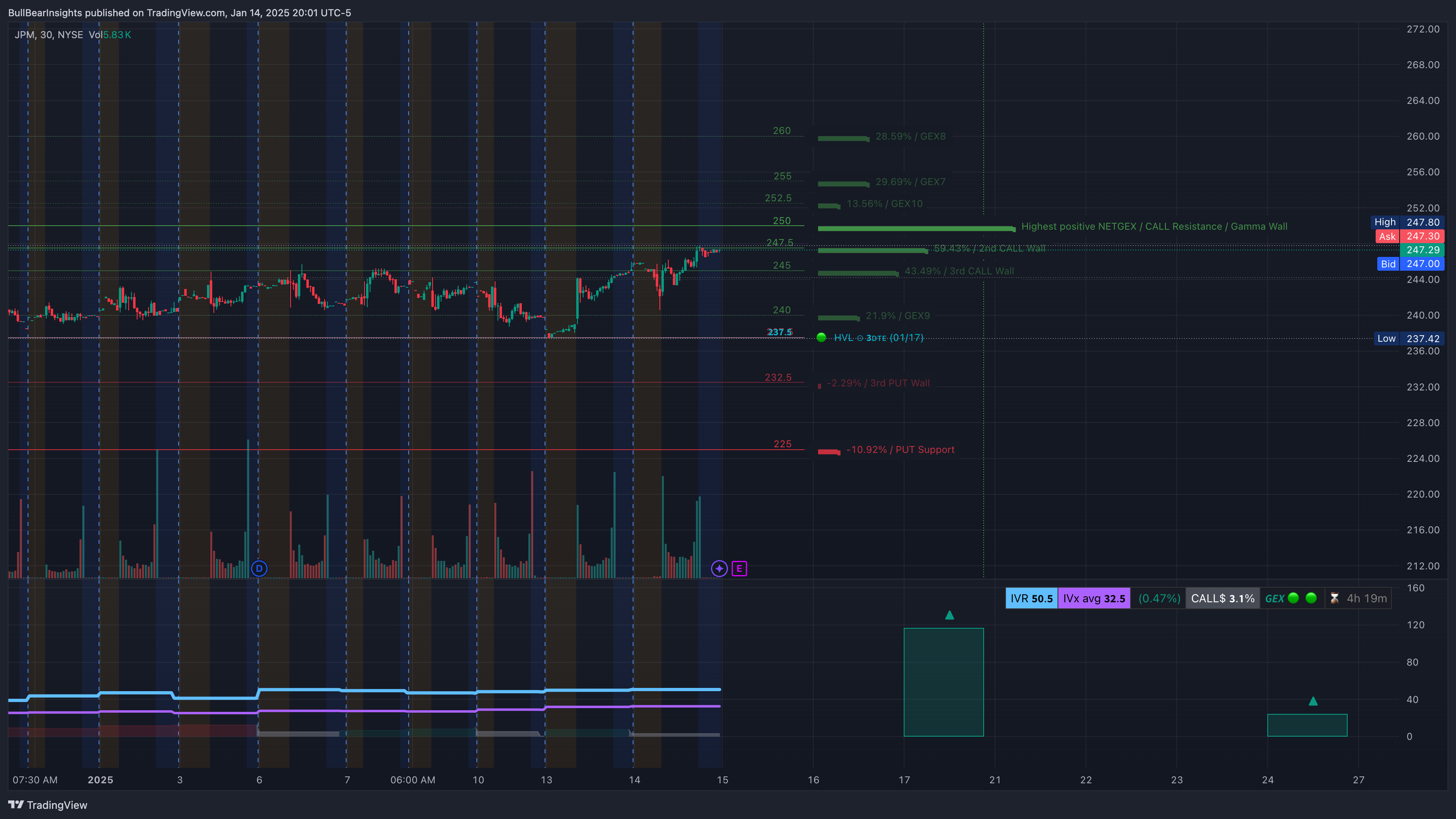Click the 59.43% 2nd CALL Wall label

989,248
